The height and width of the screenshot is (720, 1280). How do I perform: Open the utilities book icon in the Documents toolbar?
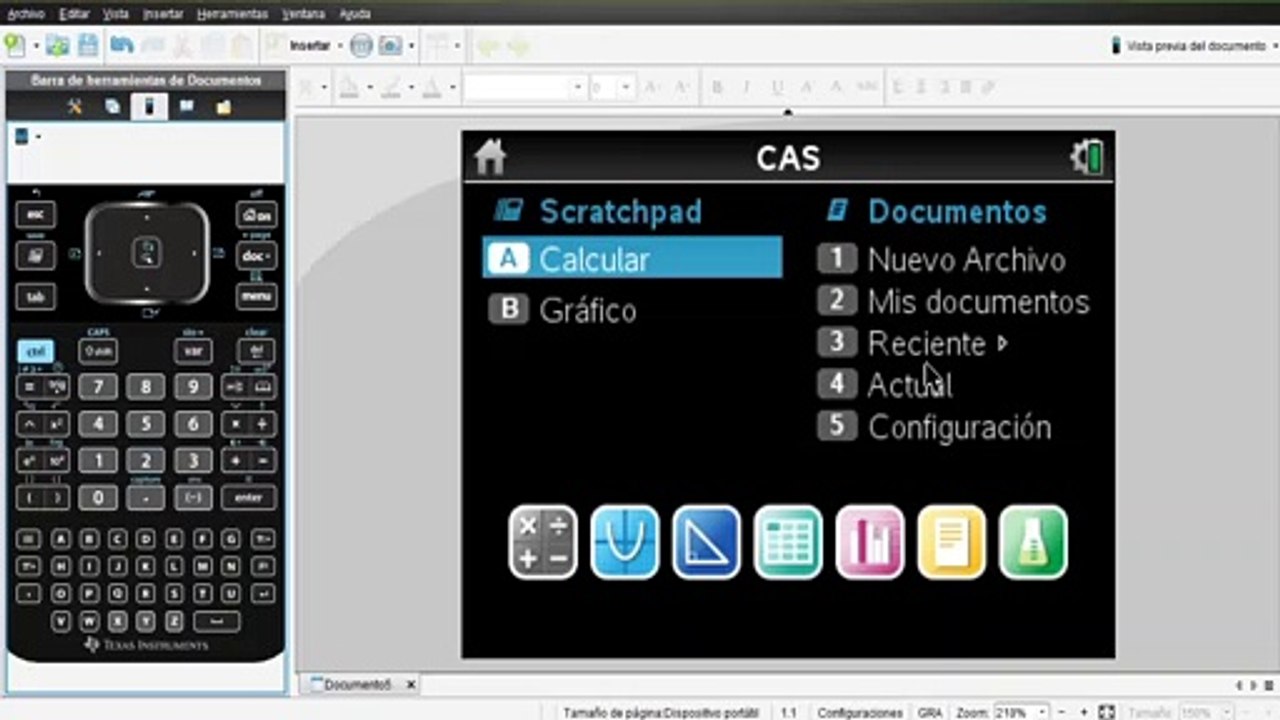[x=187, y=107]
